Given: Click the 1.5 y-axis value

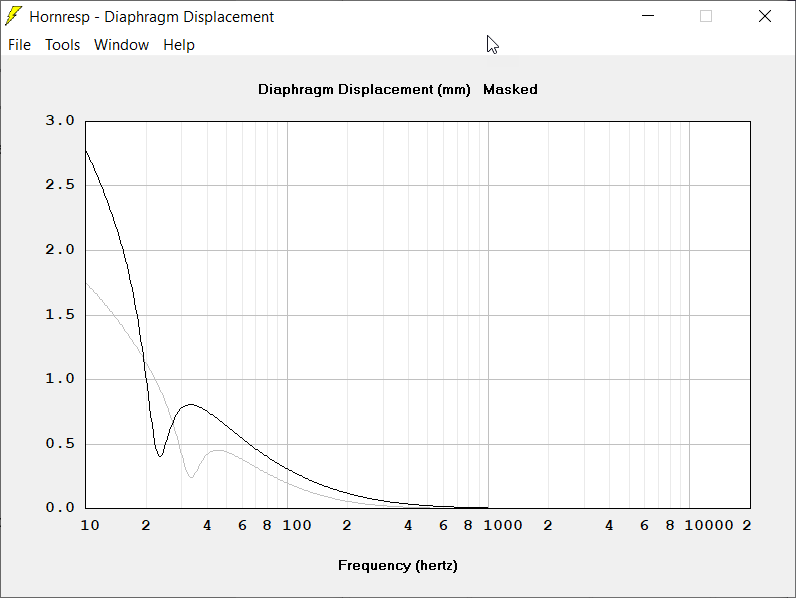Looking at the screenshot, I should (x=60, y=315).
